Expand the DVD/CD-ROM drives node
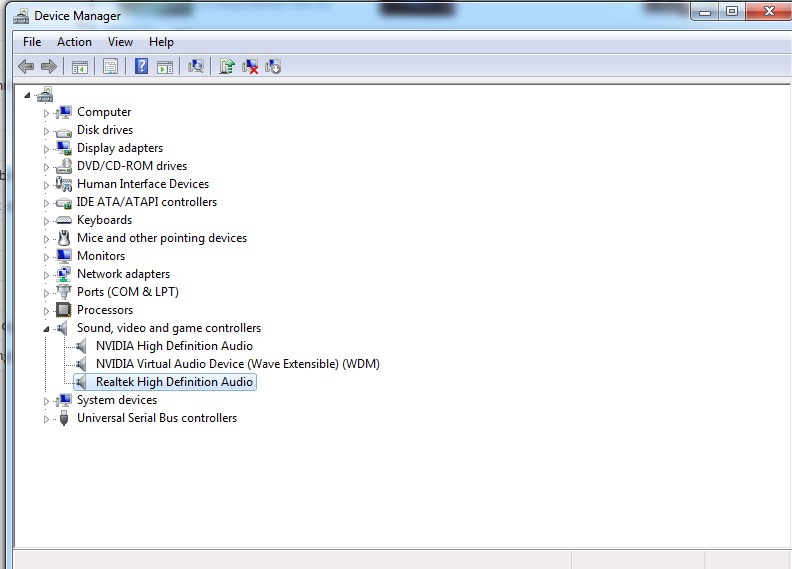Image resolution: width=792 pixels, height=569 pixels. click(46, 167)
